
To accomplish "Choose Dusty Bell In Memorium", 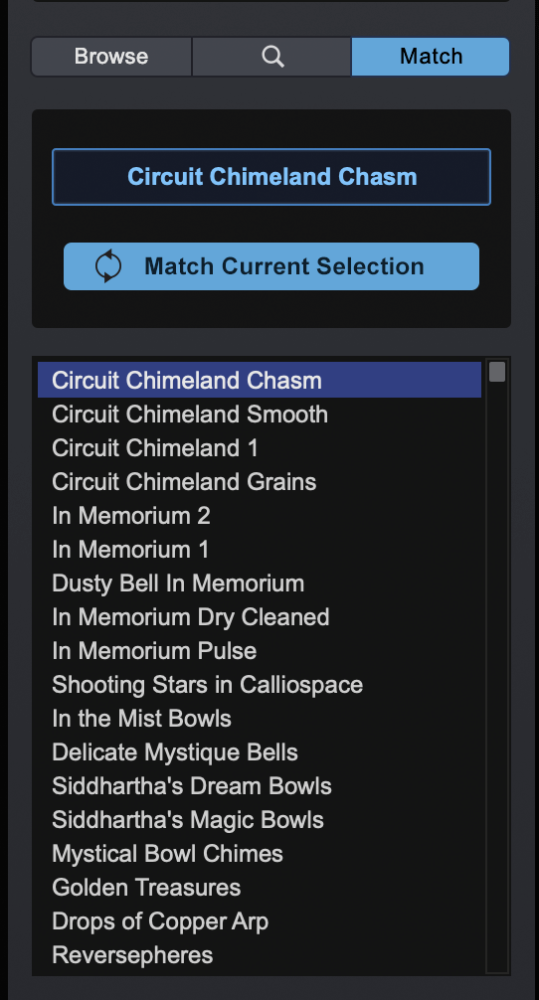I will [x=260, y=584].
